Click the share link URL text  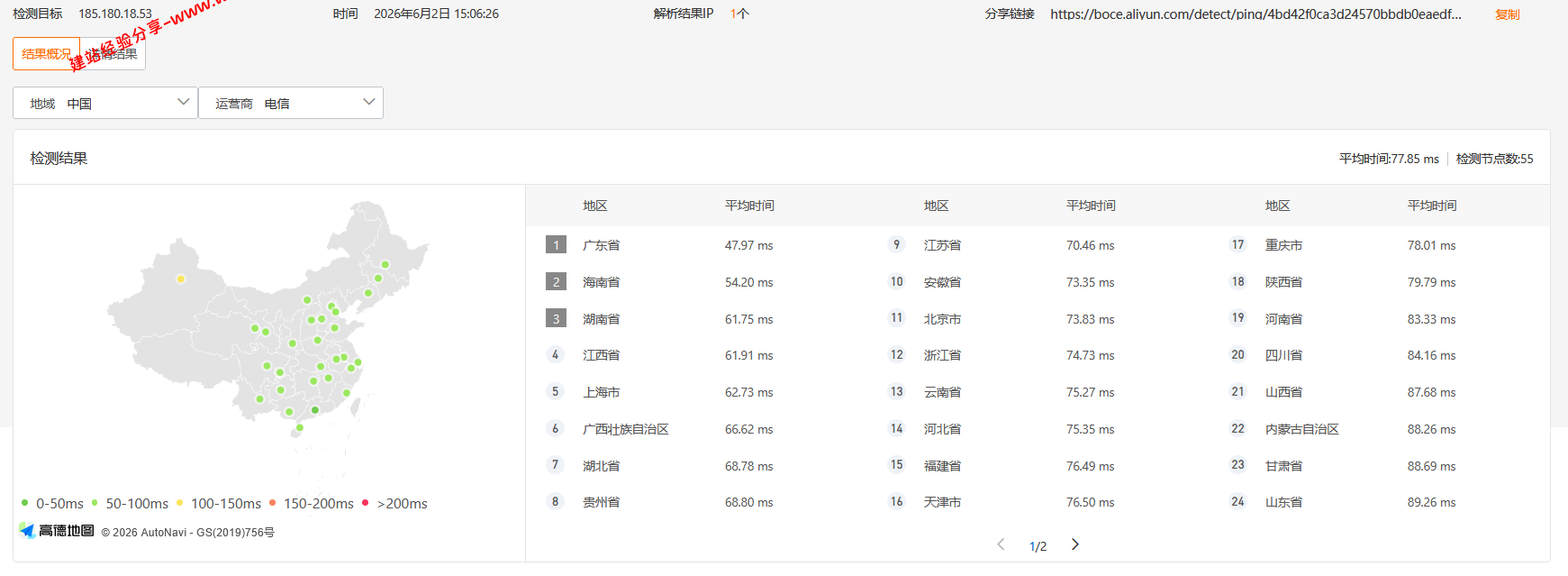(1255, 14)
